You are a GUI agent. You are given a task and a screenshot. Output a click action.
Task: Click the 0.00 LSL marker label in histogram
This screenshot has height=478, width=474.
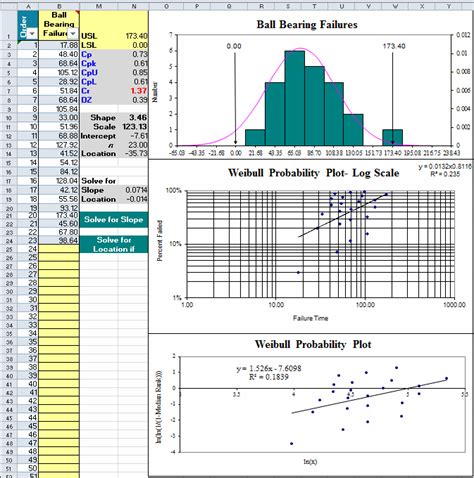tap(234, 46)
